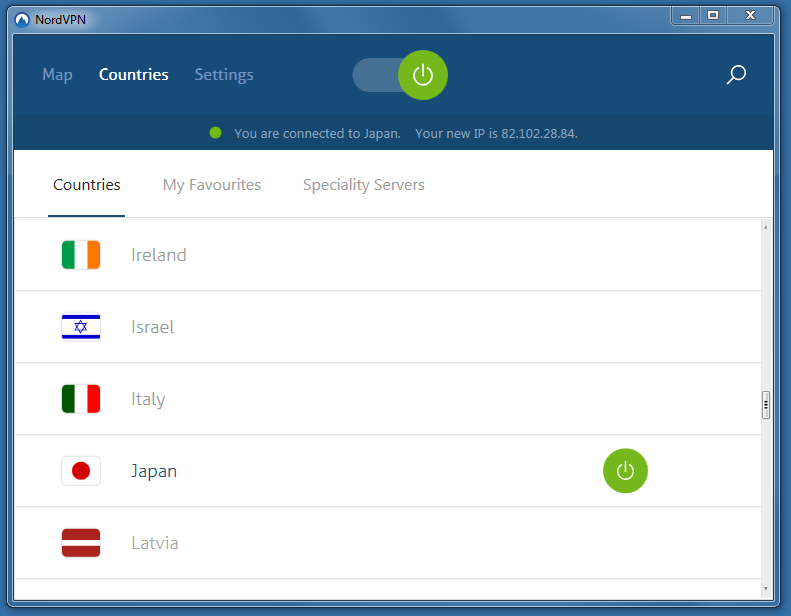The image size is (791, 616).
Task: Switch to My Favourites tab
Action: pos(212,185)
